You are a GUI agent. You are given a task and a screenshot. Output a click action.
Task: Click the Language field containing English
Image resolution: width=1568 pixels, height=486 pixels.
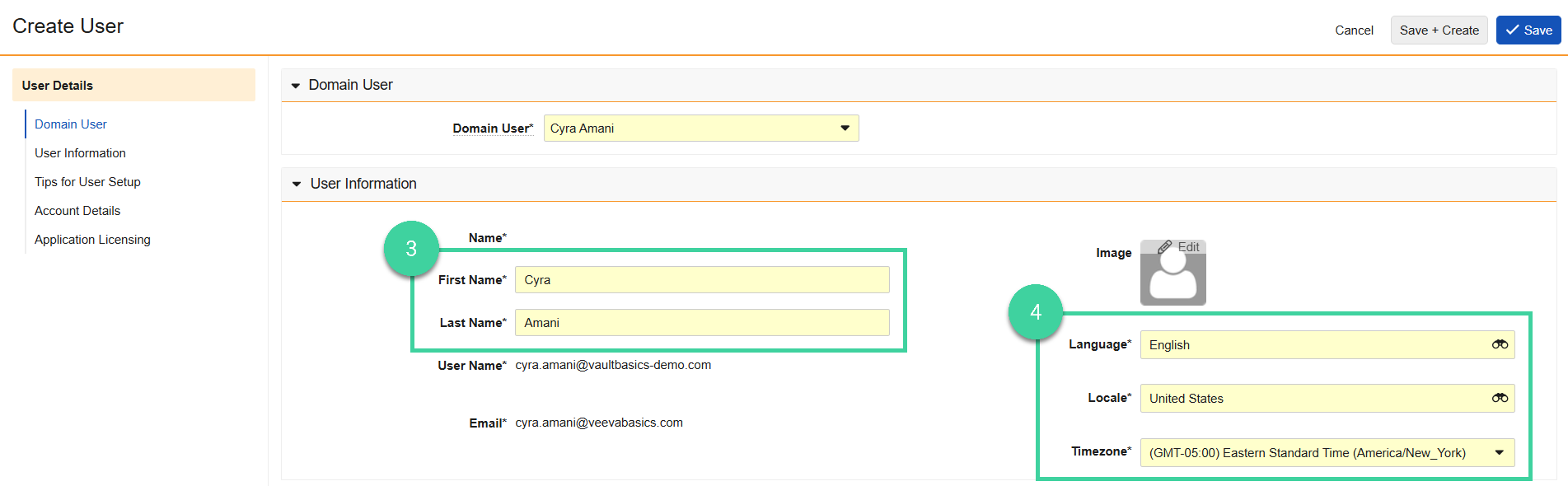tap(1327, 345)
